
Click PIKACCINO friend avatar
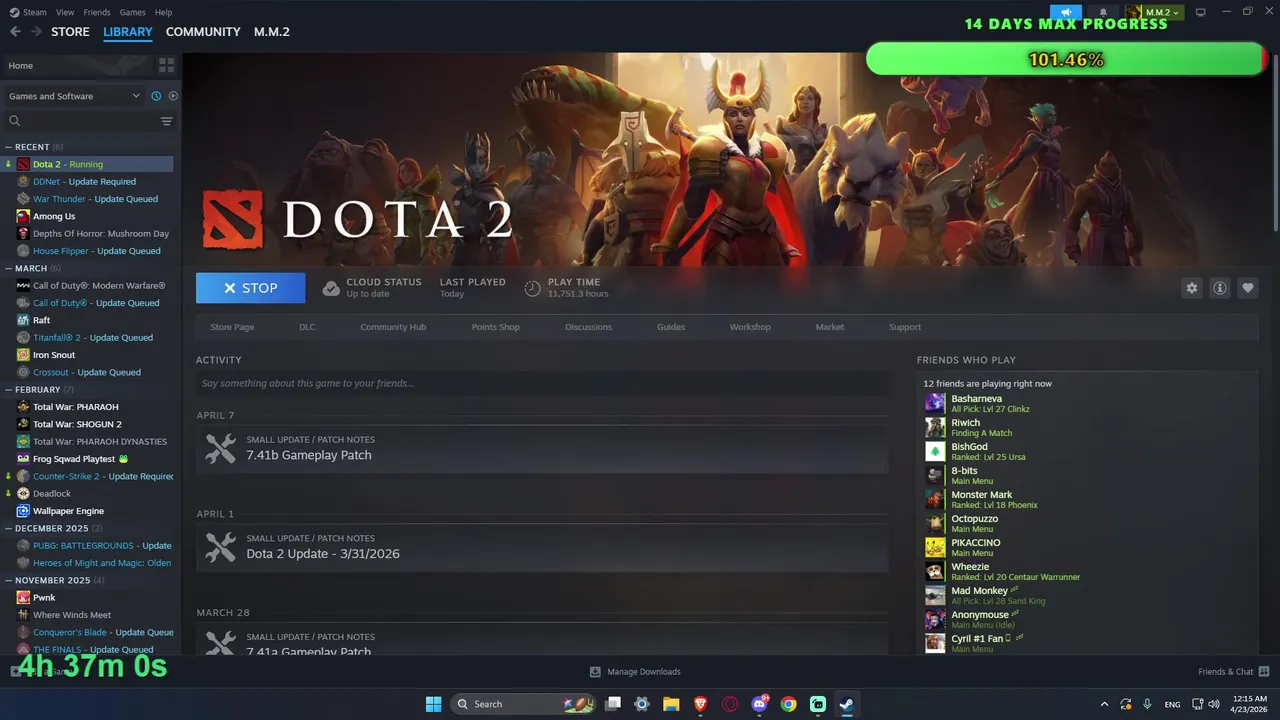935,547
